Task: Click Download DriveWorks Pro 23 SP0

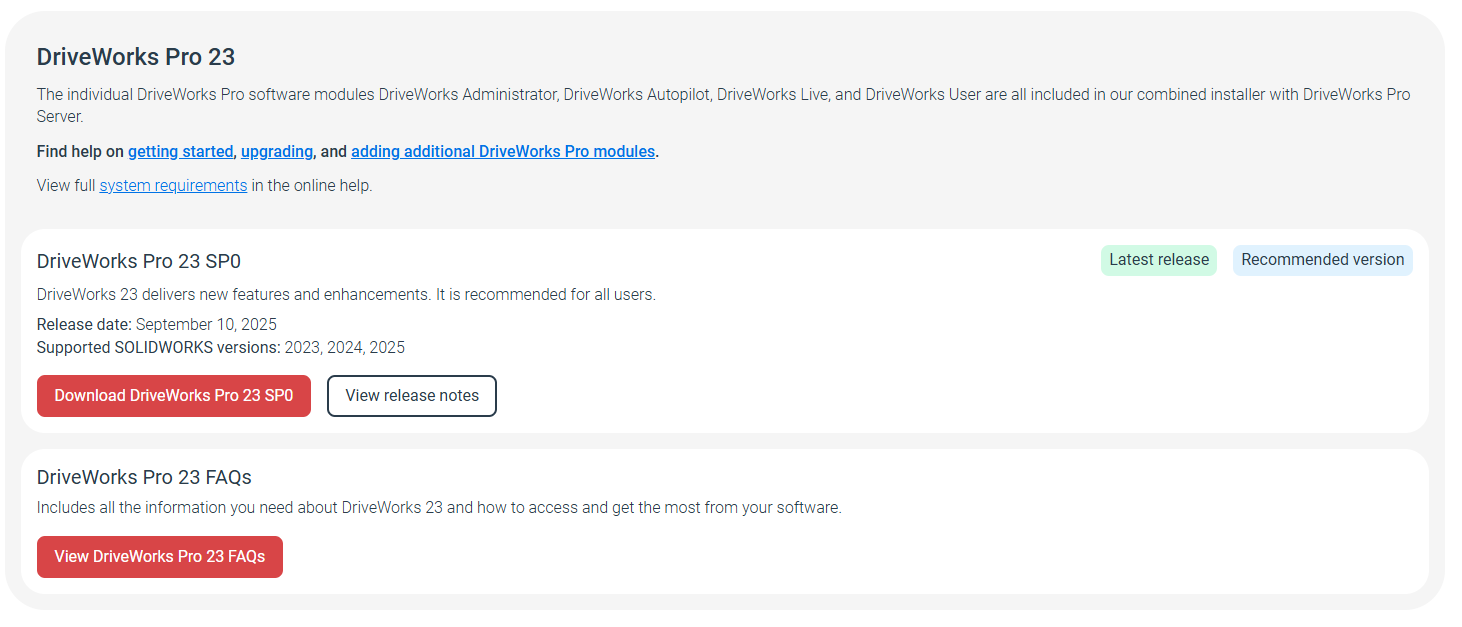Action: (x=173, y=395)
